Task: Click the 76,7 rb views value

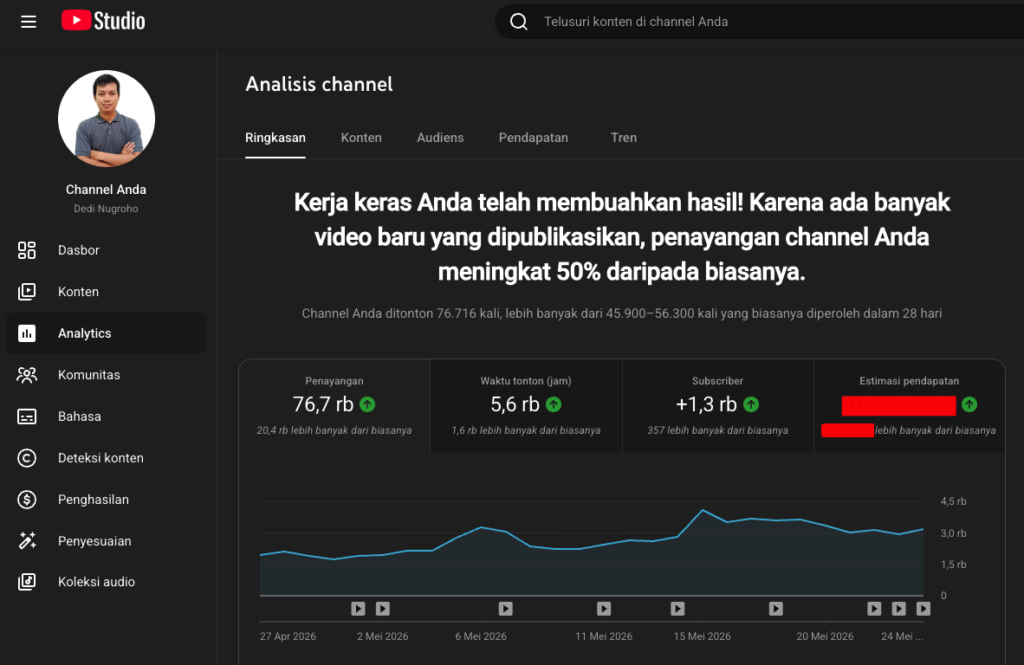Action: click(323, 404)
